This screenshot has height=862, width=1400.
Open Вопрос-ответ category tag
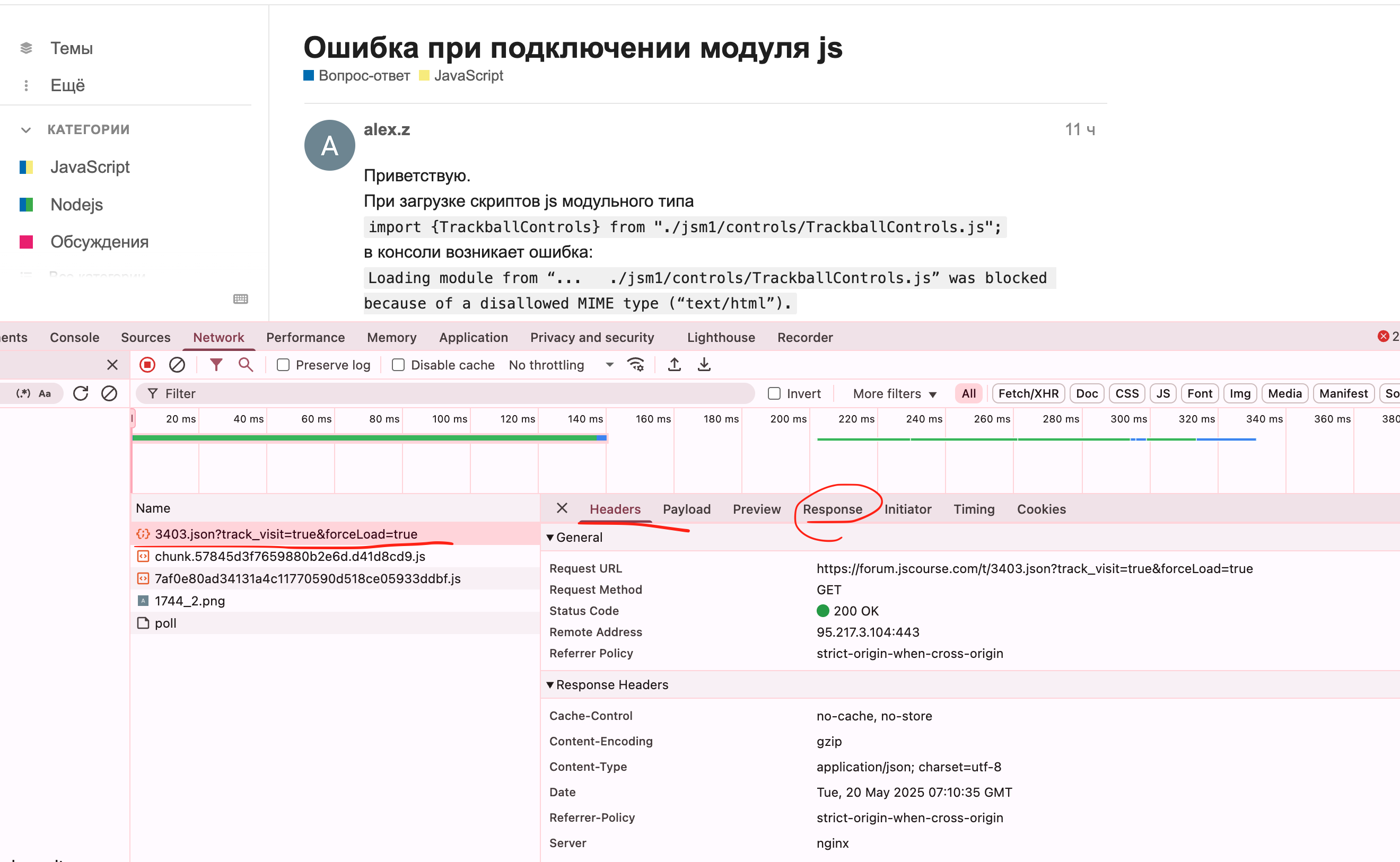[x=357, y=75]
